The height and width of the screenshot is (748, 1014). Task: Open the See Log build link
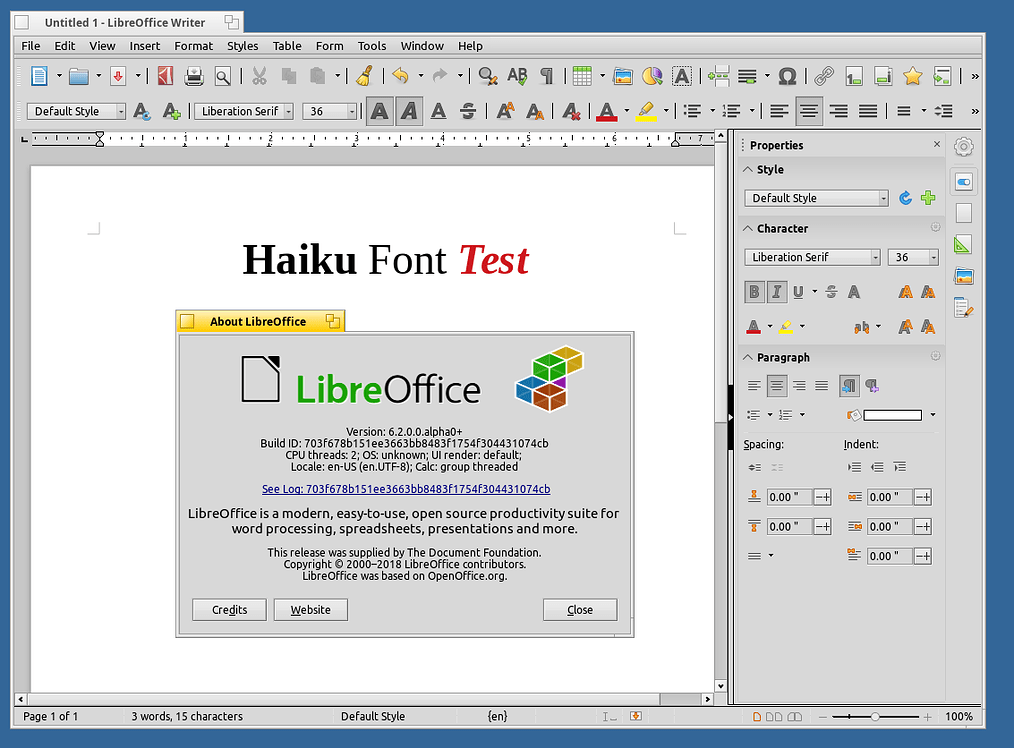[x=406, y=489]
